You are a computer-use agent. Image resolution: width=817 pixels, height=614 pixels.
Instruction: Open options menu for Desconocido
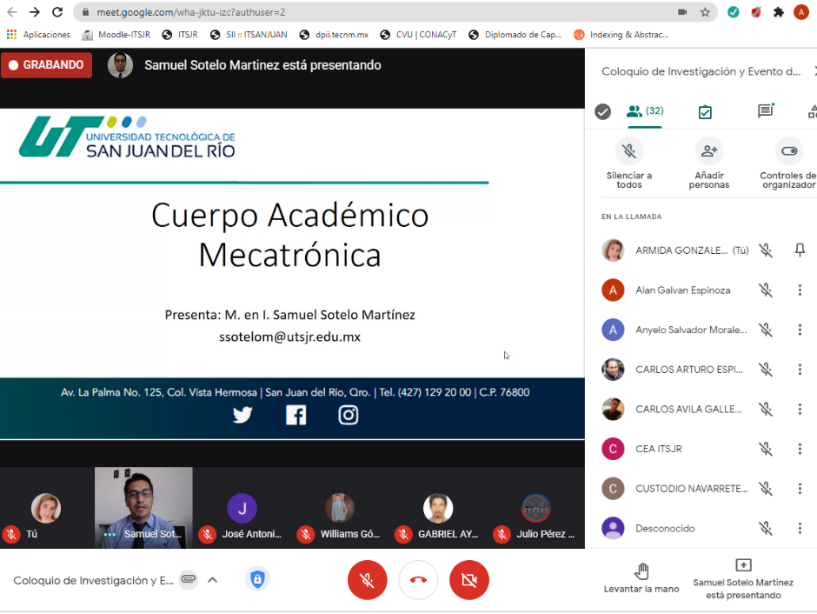(799, 528)
